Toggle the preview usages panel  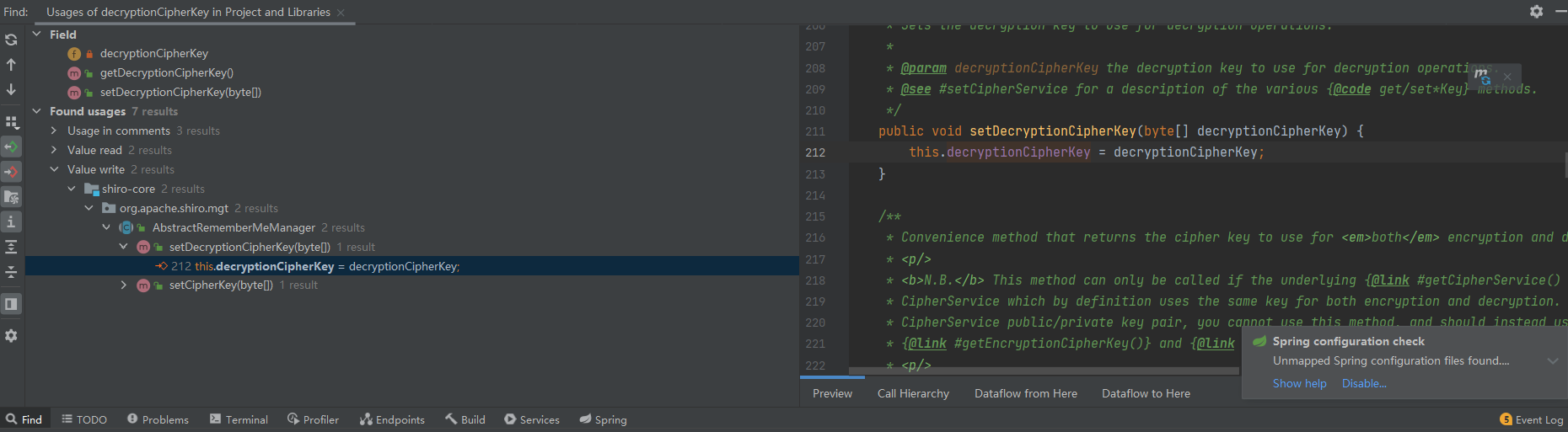coord(11,304)
